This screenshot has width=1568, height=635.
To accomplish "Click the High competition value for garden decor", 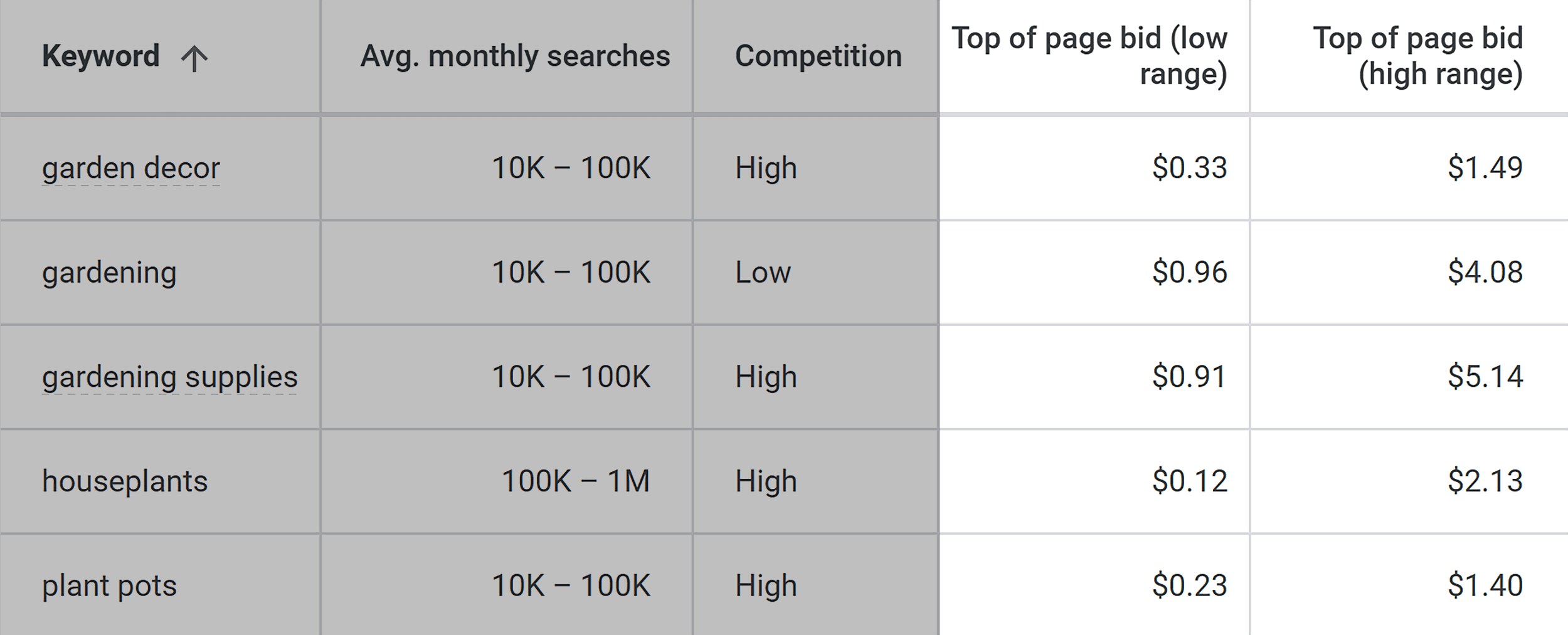I will [765, 167].
